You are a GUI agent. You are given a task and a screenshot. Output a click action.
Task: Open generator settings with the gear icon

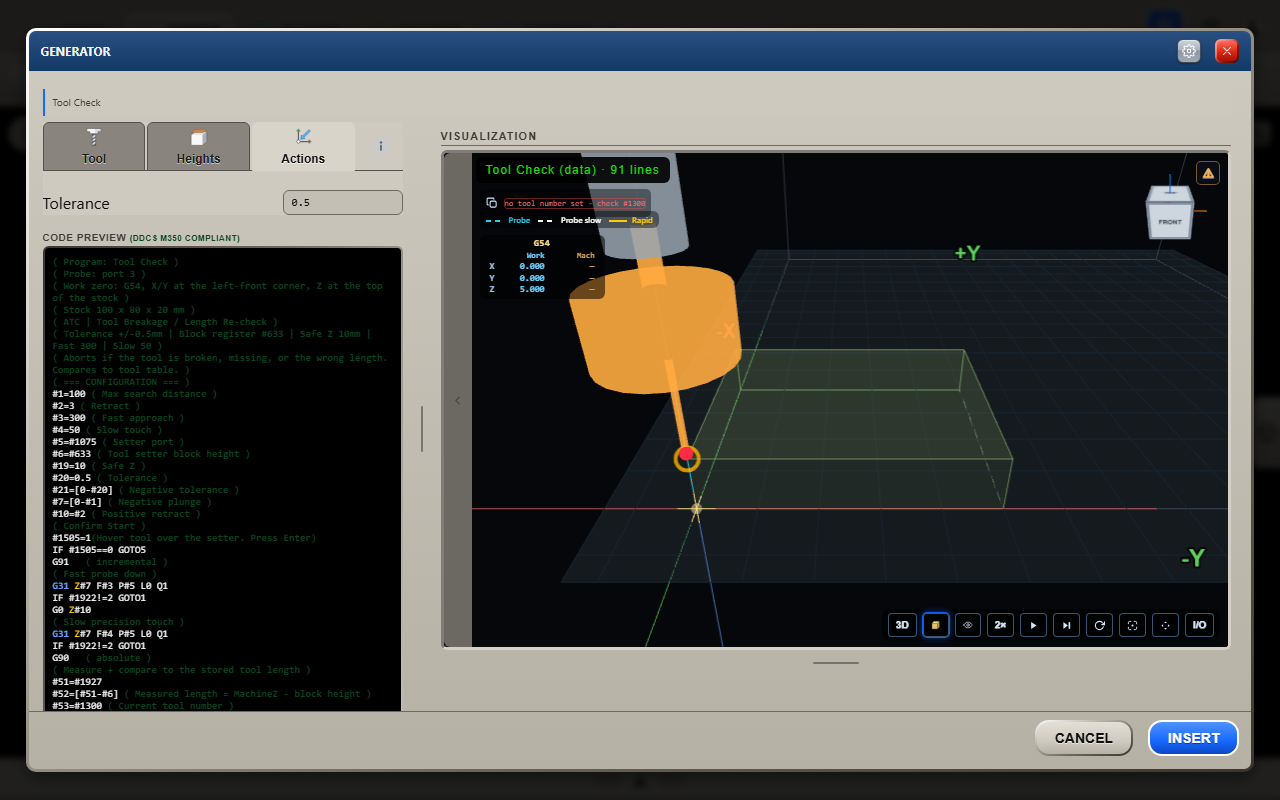tap(1189, 51)
